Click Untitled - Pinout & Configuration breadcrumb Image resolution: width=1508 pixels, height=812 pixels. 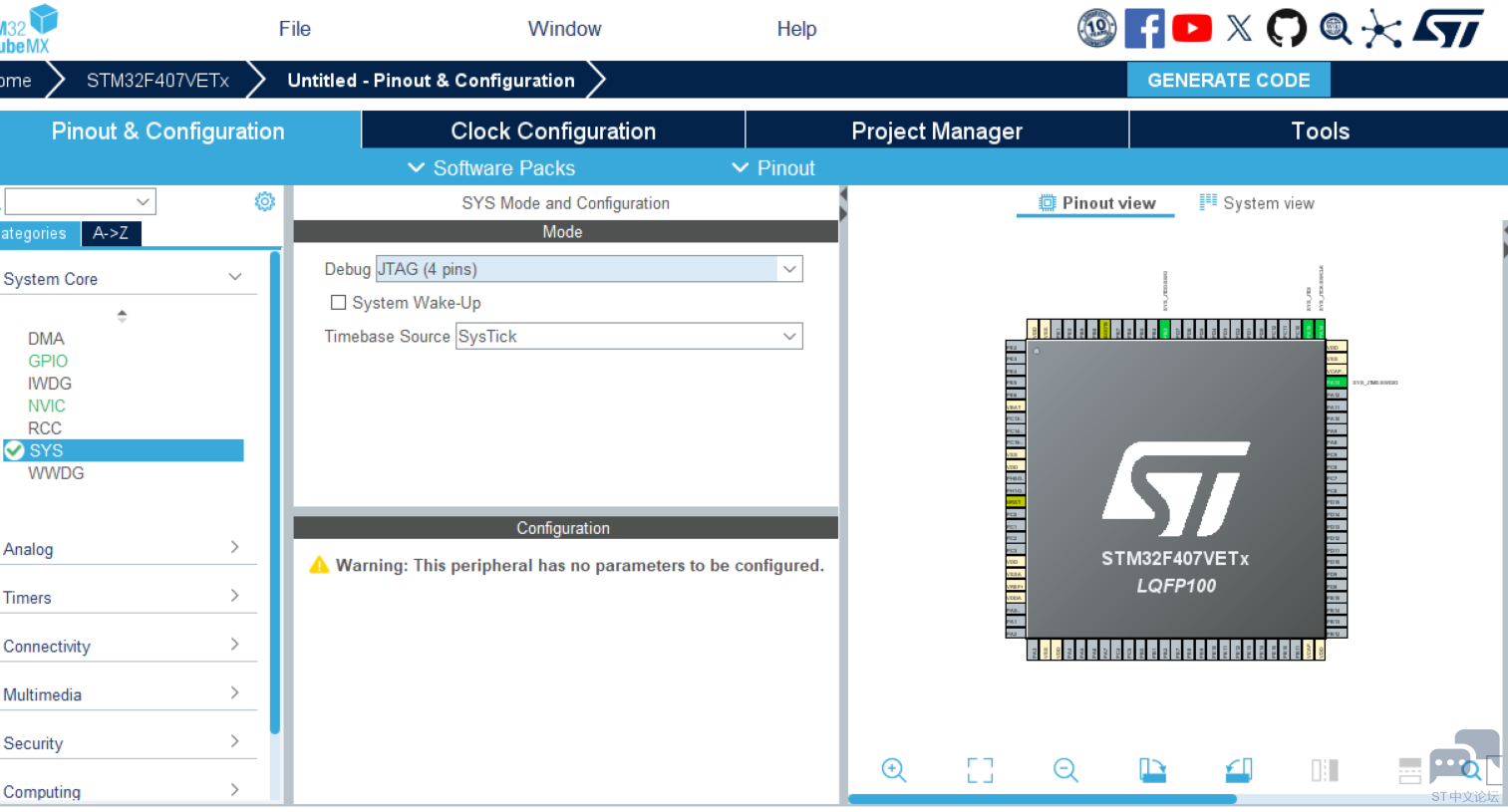(431, 80)
